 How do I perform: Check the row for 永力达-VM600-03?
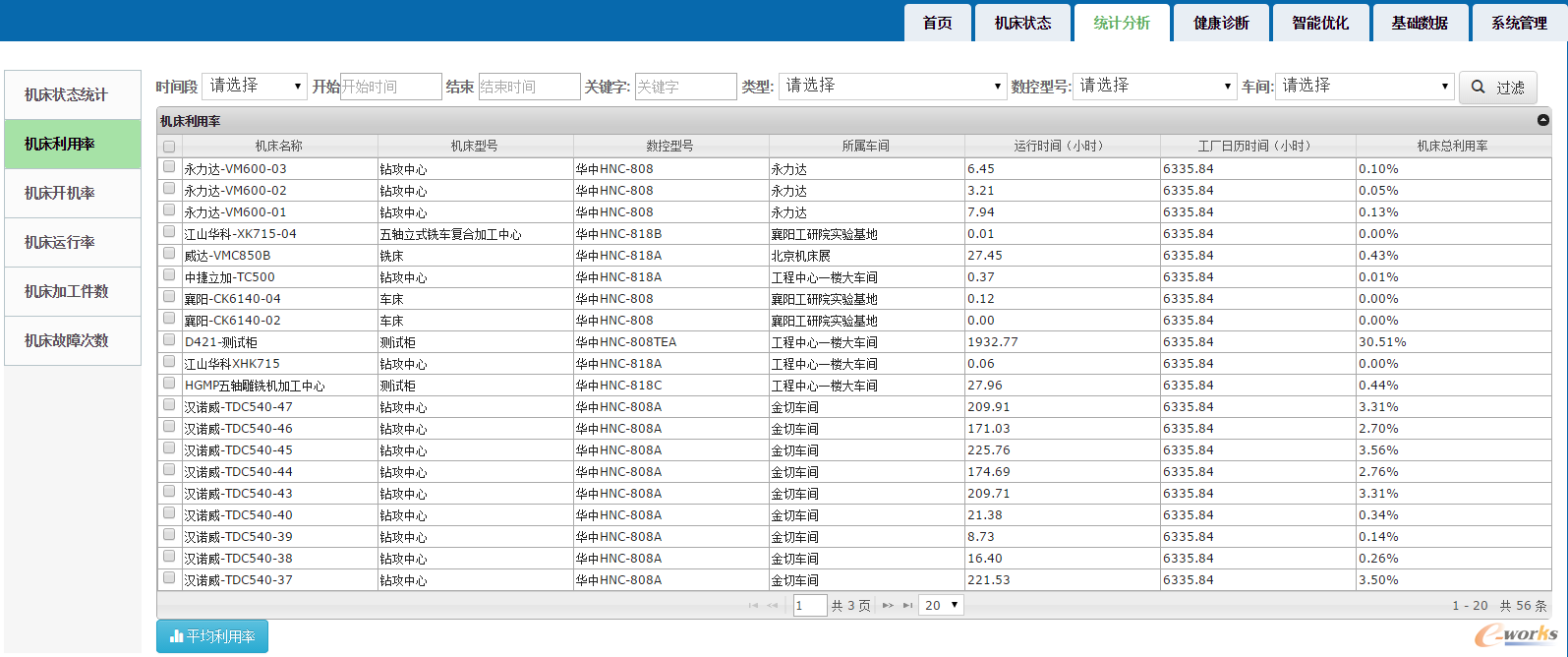point(169,167)
